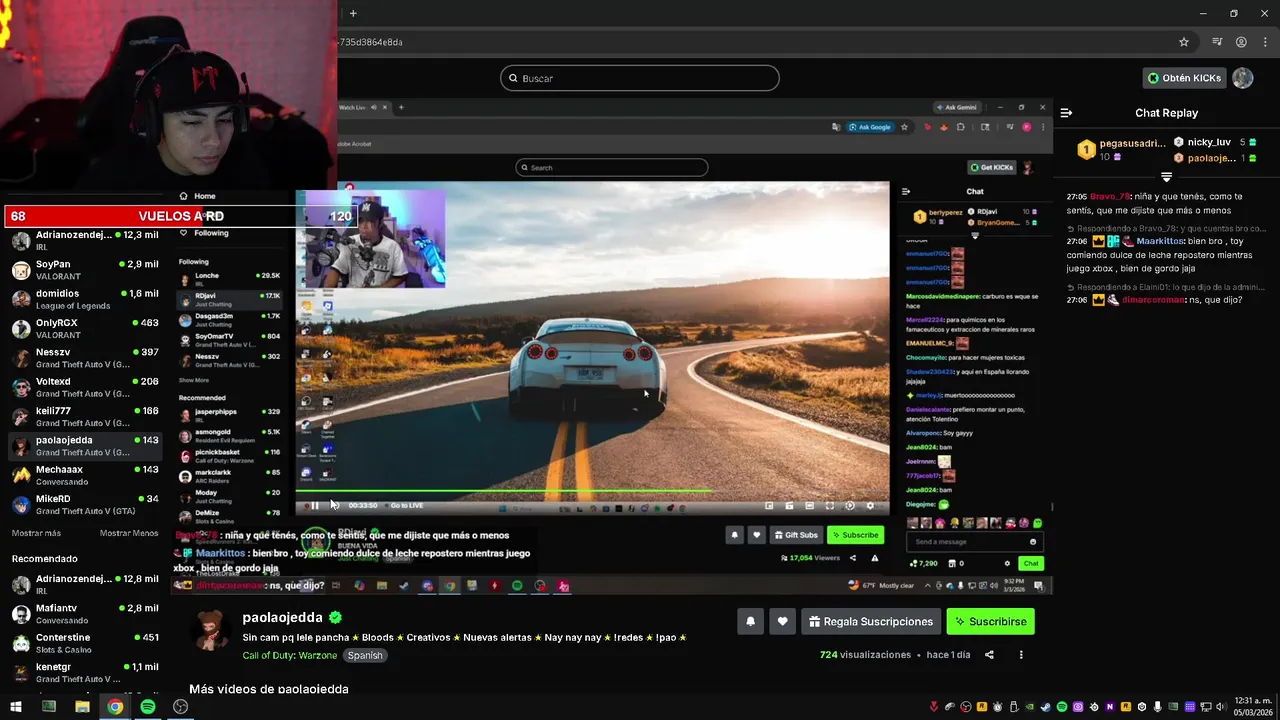
Task: Click the Recomendado section heading
Action: [x=45, y=559]
